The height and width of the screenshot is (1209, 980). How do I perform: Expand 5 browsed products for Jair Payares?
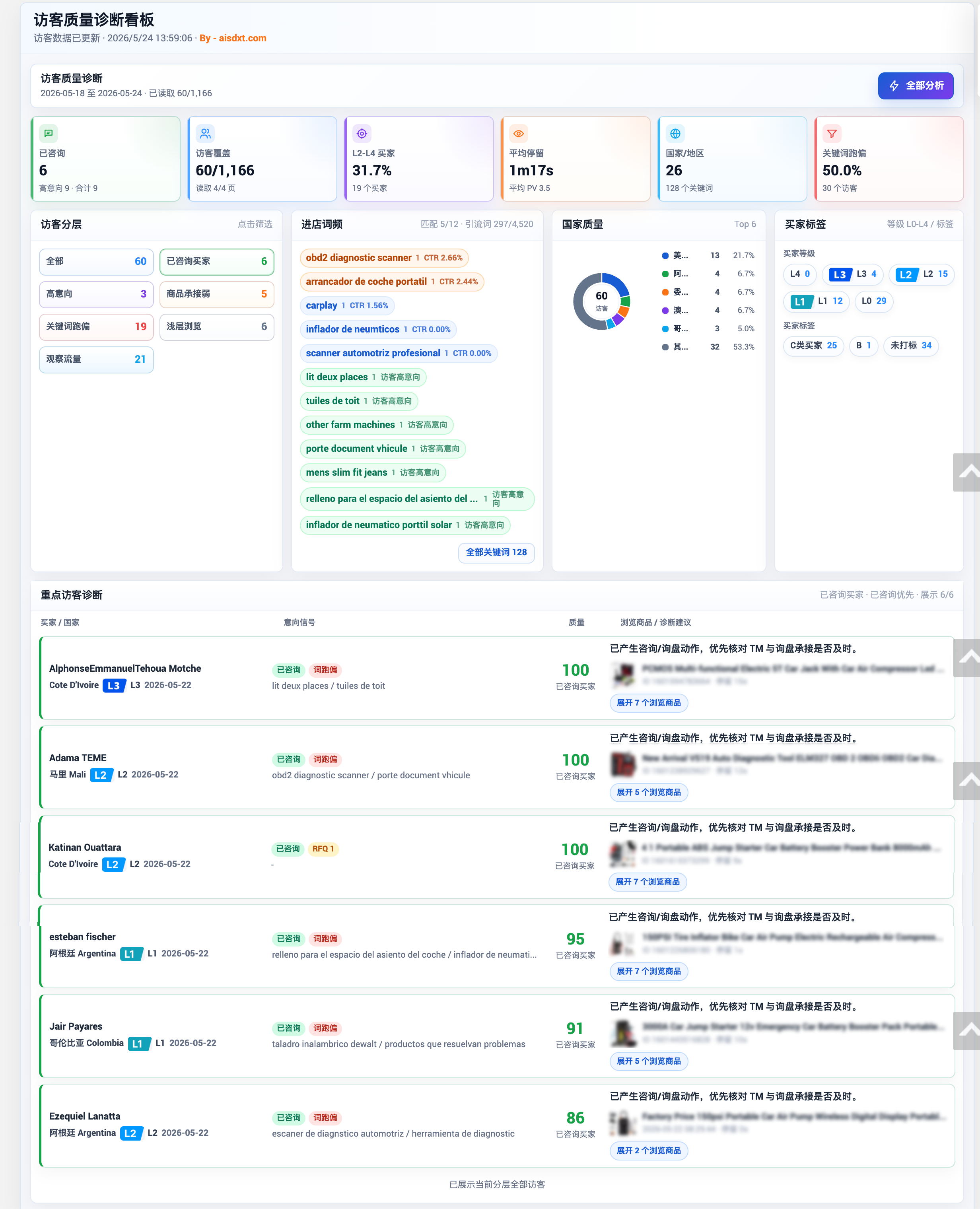[x=649, y=1061]
